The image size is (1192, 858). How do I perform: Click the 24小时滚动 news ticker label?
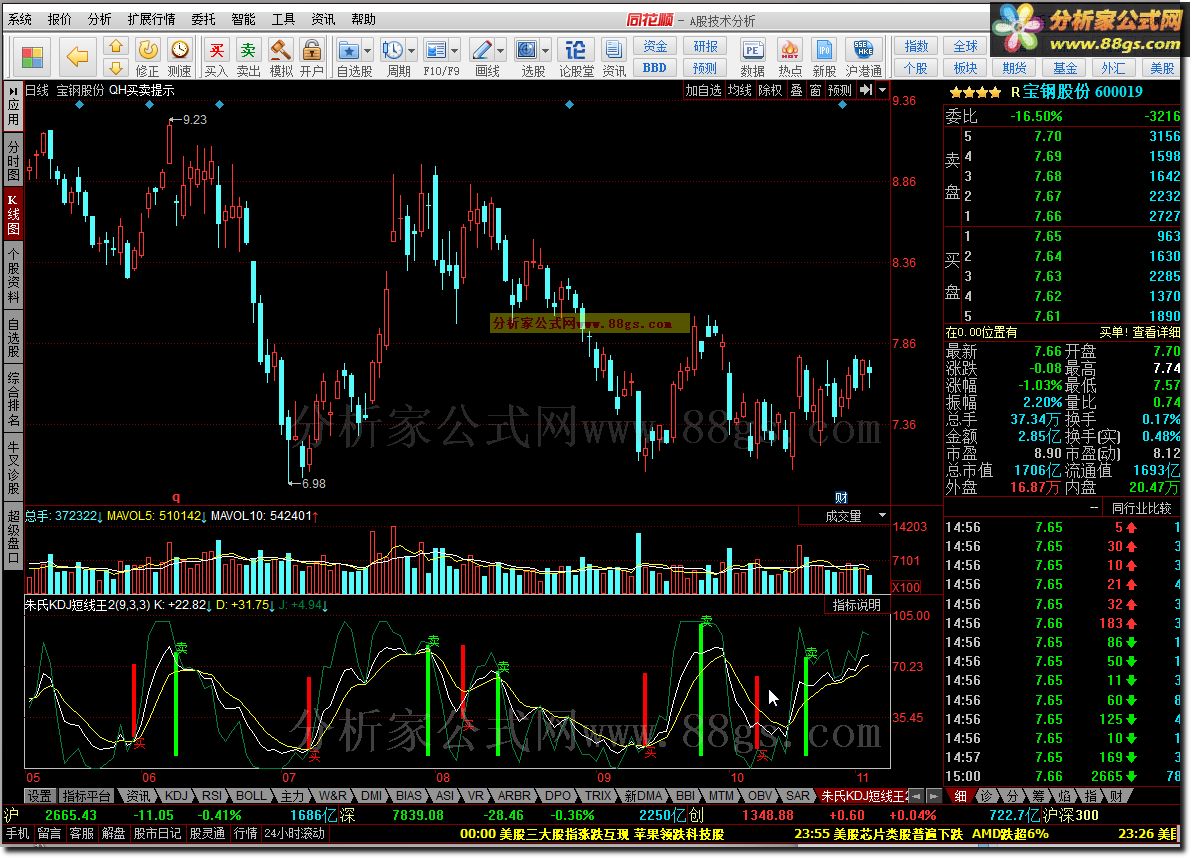tap(294, 833)
